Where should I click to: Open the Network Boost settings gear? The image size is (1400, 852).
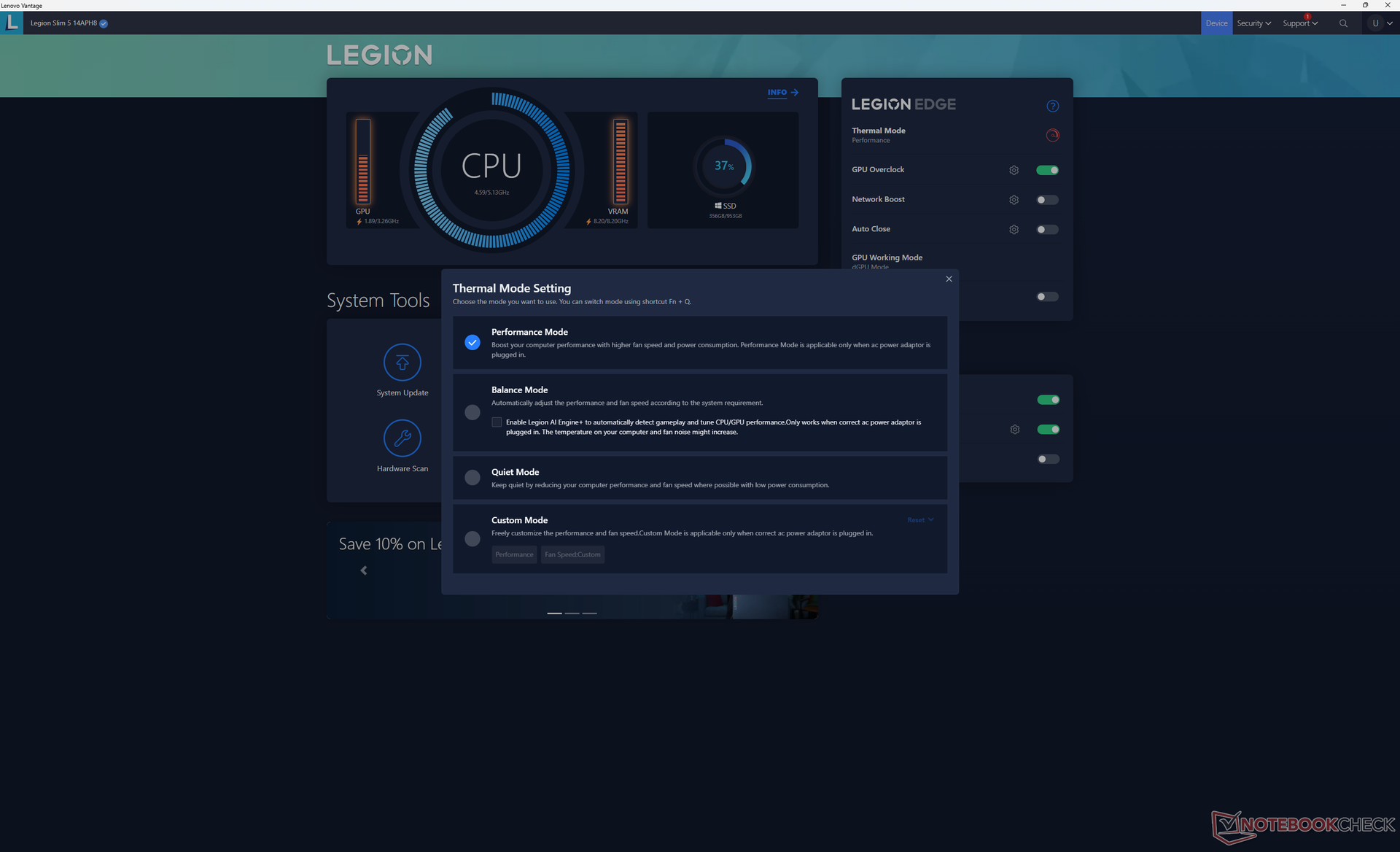(1014, 200)
